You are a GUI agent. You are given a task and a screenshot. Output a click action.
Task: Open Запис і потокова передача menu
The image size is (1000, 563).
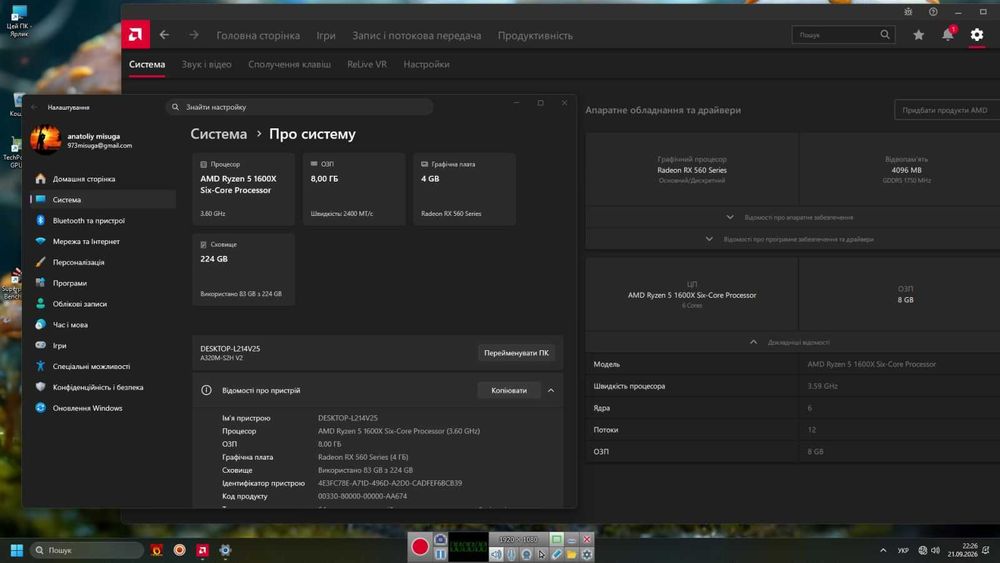pyautogui.click(x=416, y=35)
